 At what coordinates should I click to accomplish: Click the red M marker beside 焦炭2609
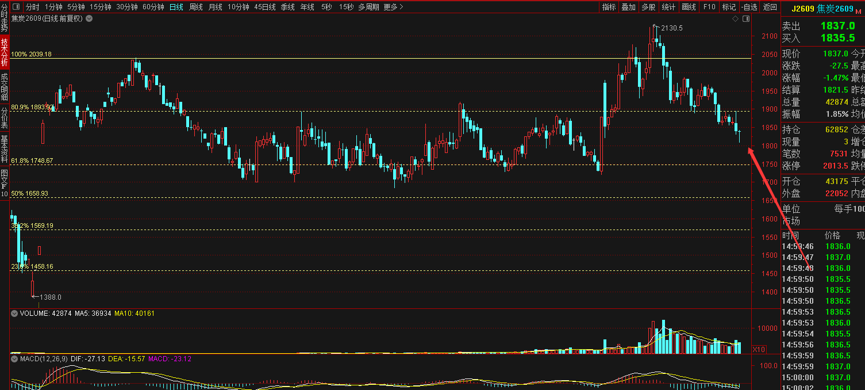click(x=858, y=10)
